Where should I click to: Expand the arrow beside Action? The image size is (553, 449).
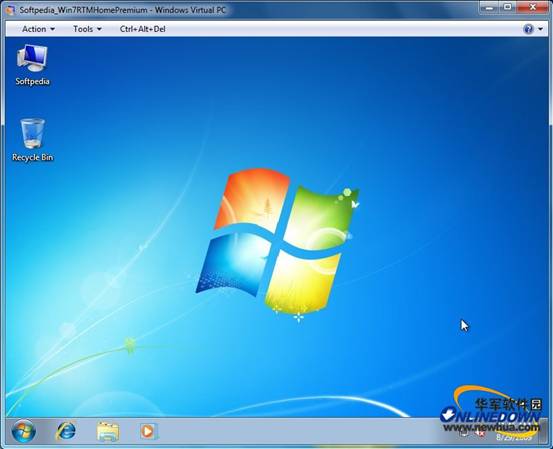(53, 29)
